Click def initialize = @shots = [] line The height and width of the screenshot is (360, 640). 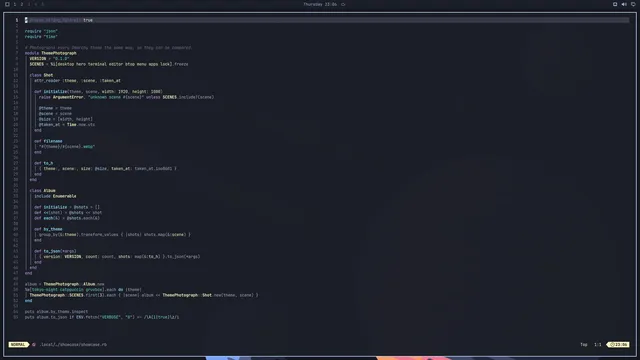pyautogui.click(x=67, y=207)
